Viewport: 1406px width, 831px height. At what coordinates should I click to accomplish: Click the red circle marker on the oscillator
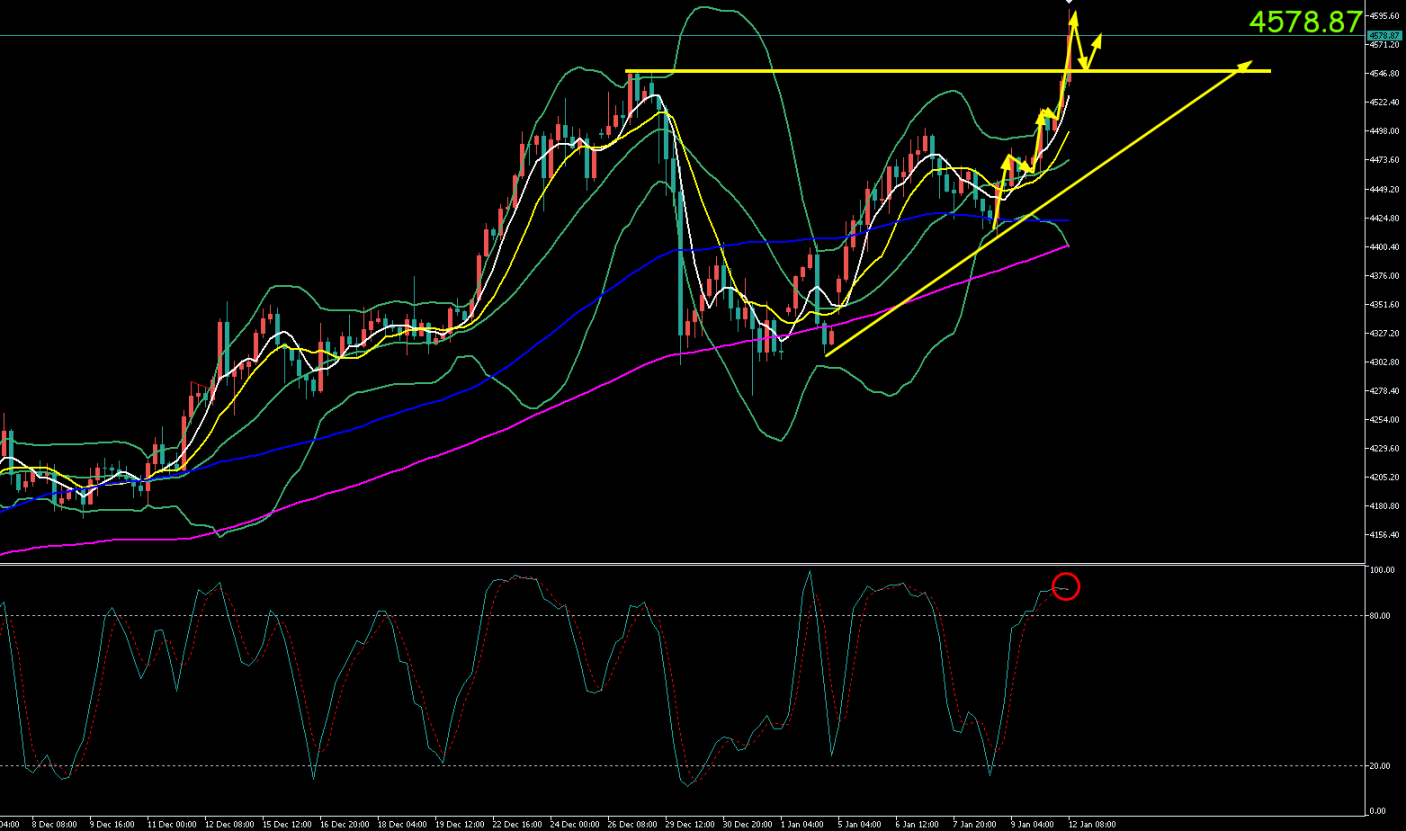click(x=1066, y=587)
